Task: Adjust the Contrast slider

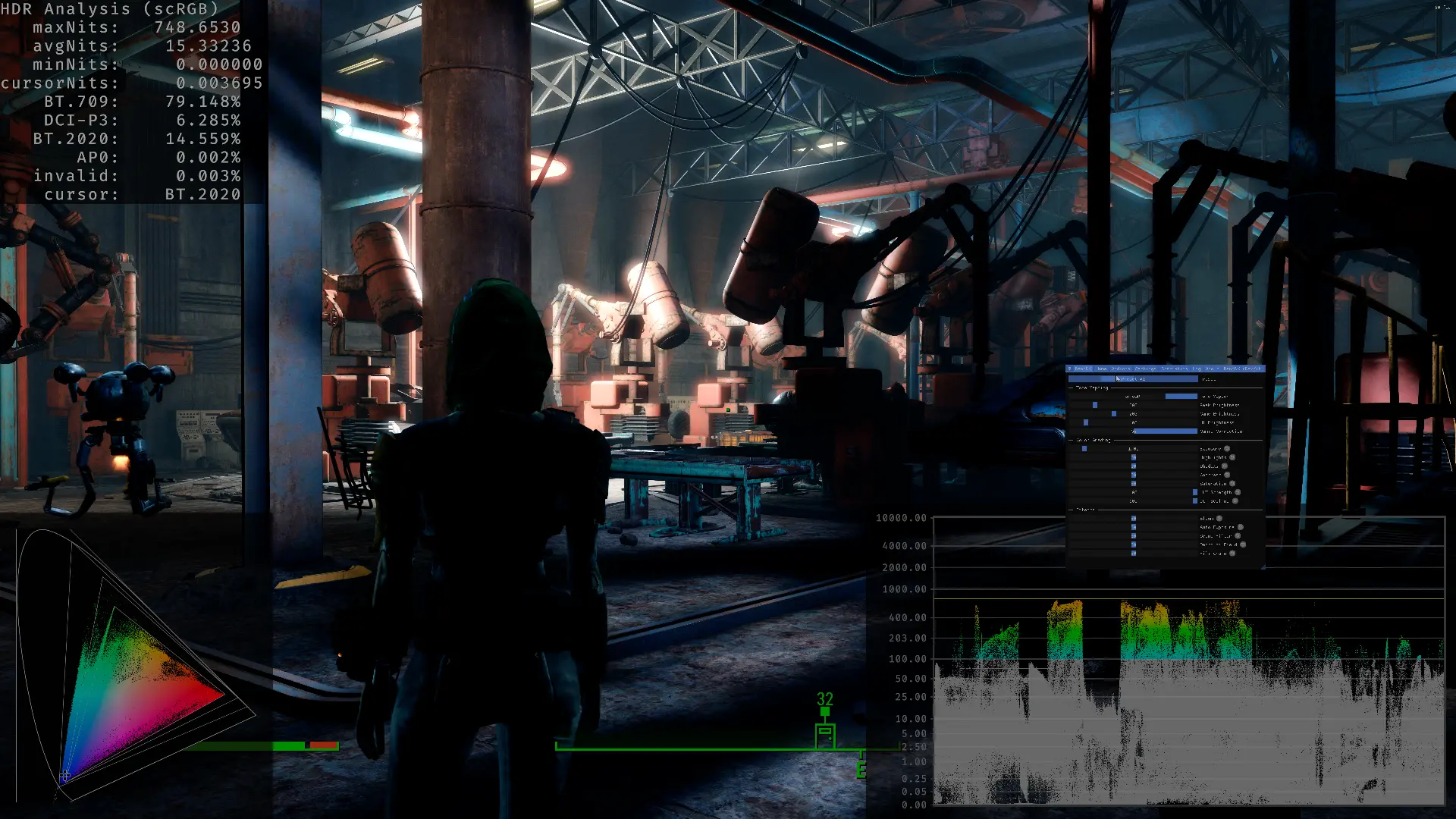Action: pos(1133,475)
